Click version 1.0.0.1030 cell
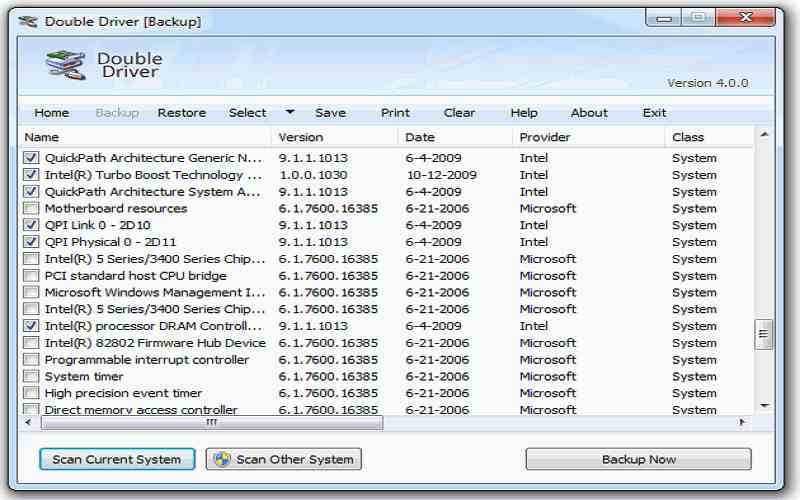Screen dimensions: 800x500 pyautogui.click(x=313, y=175)
